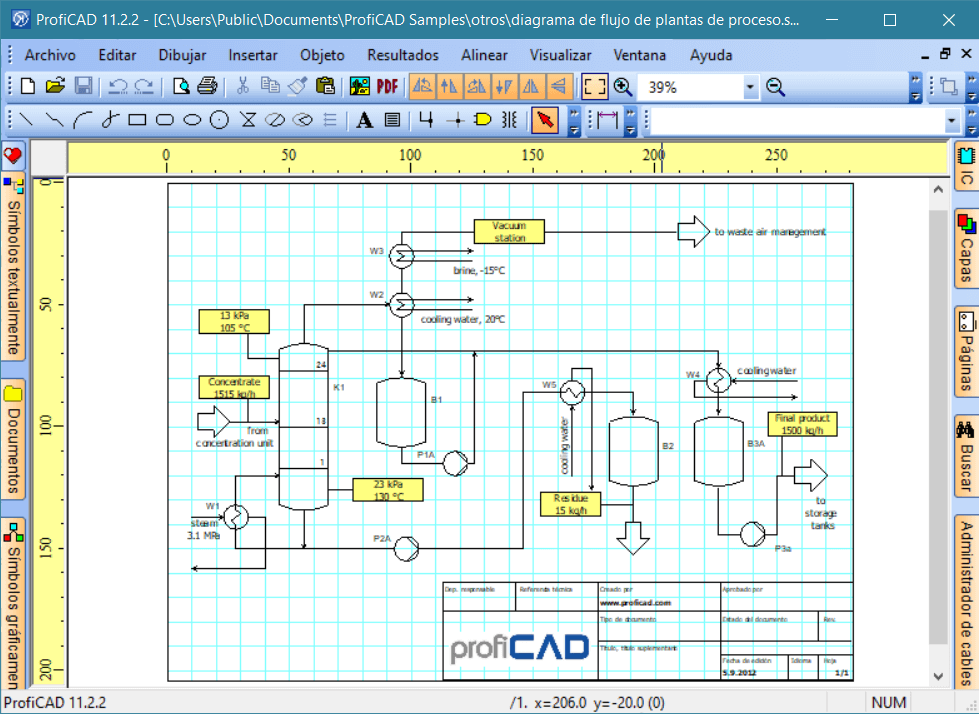979x714 pixels.
Task: Open the IC panel tab
Action: (x=967, y=166)
